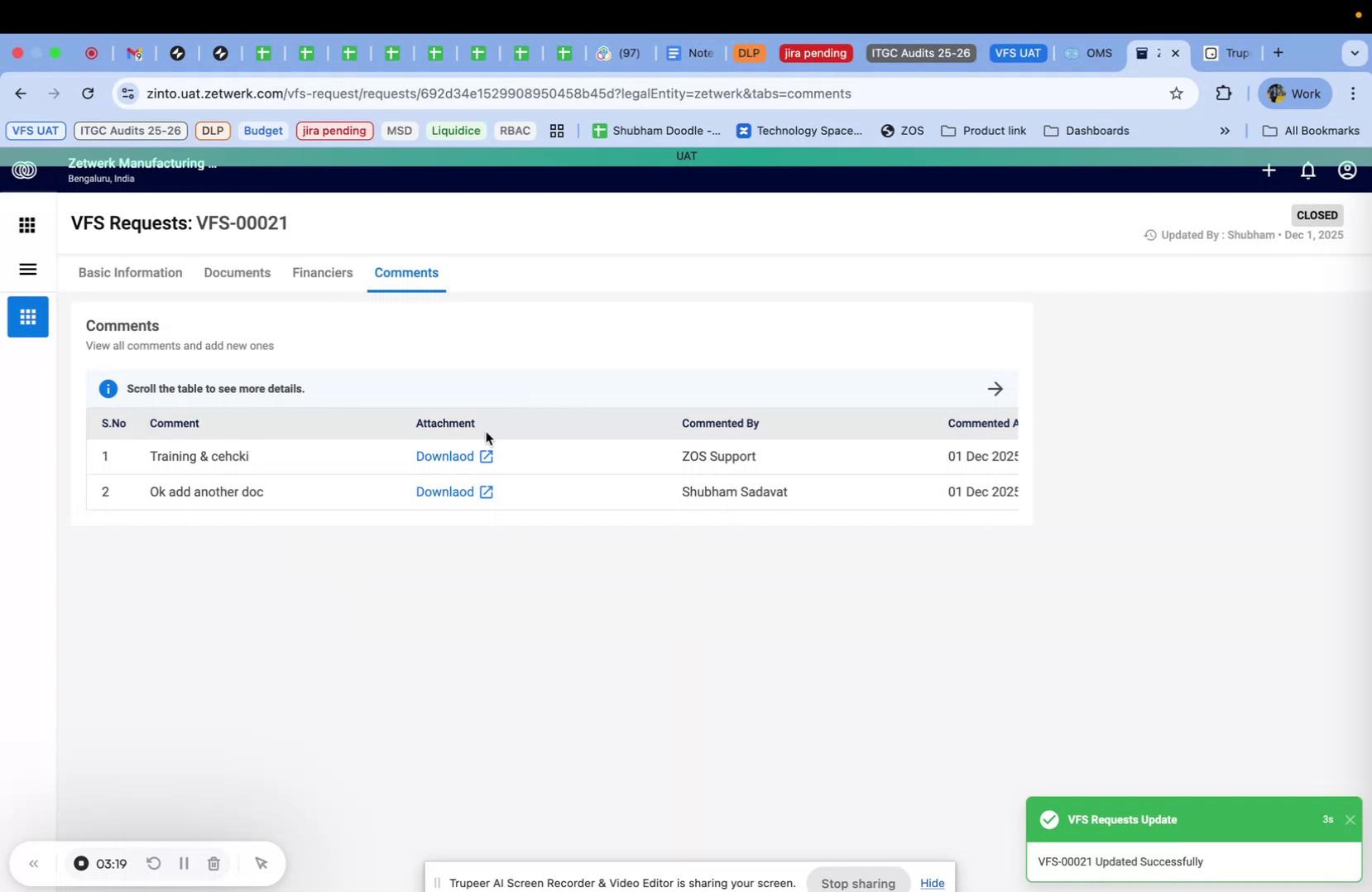Screen dimensions: 1372x892
Task: Collapse the recorder toolbar with the left chevron
Action: click(34, 863)
